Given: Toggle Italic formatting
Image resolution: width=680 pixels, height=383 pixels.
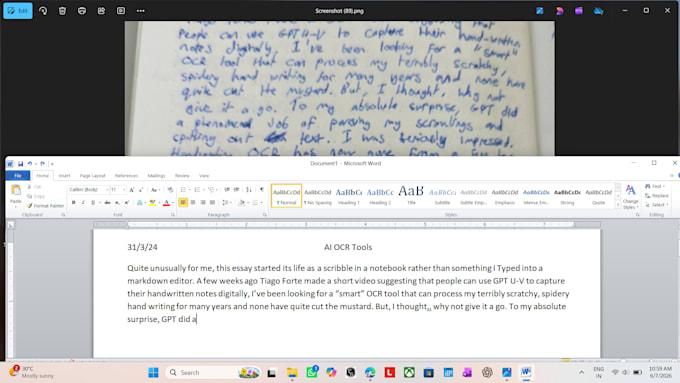Looking at the screenshot, I should [83, 203].
